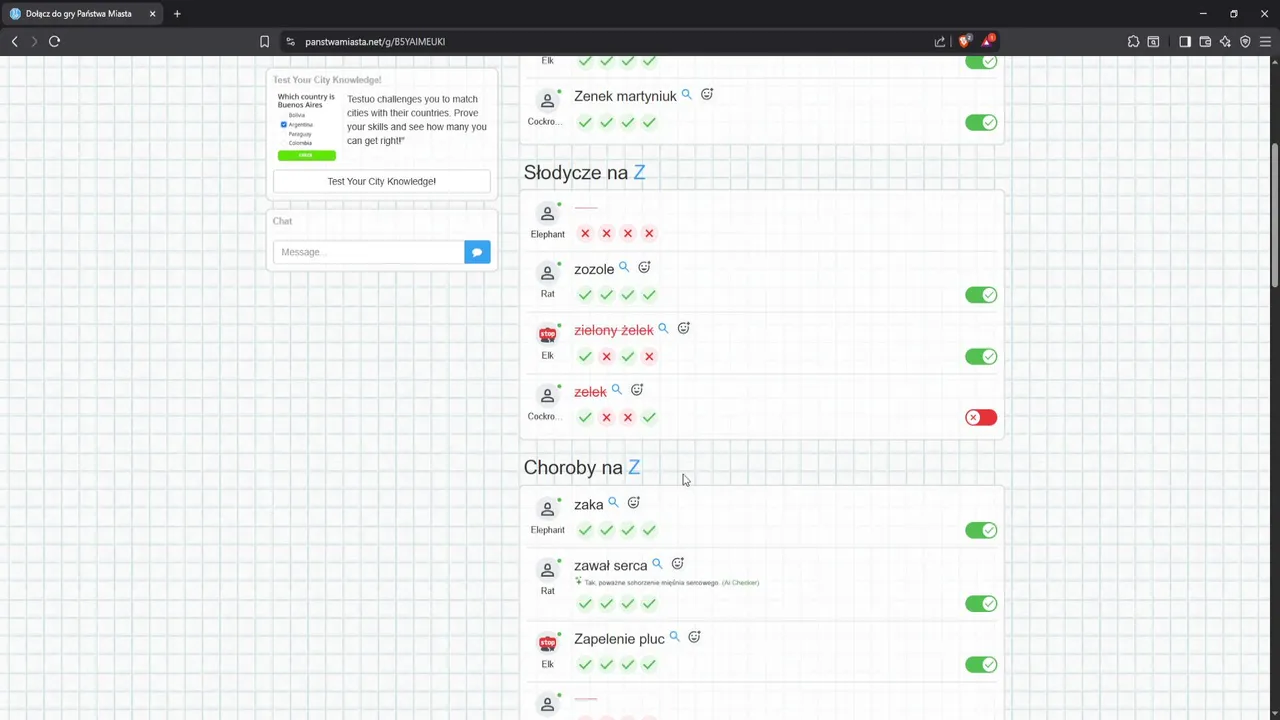The image size is (1280, 720).
Task: Go back in browser history
Action: (14, 41)
